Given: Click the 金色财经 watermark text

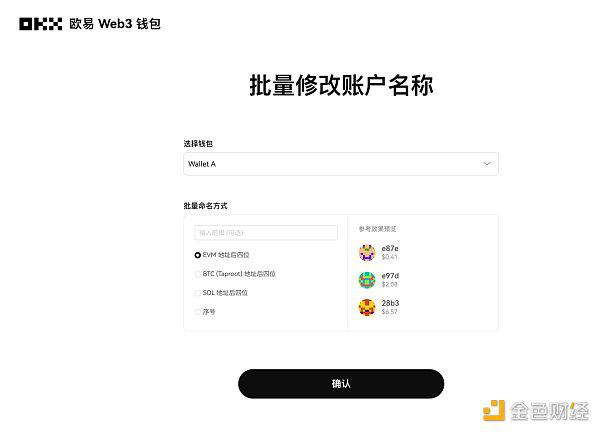Looking at the screenshot, I should pos(549,411).
